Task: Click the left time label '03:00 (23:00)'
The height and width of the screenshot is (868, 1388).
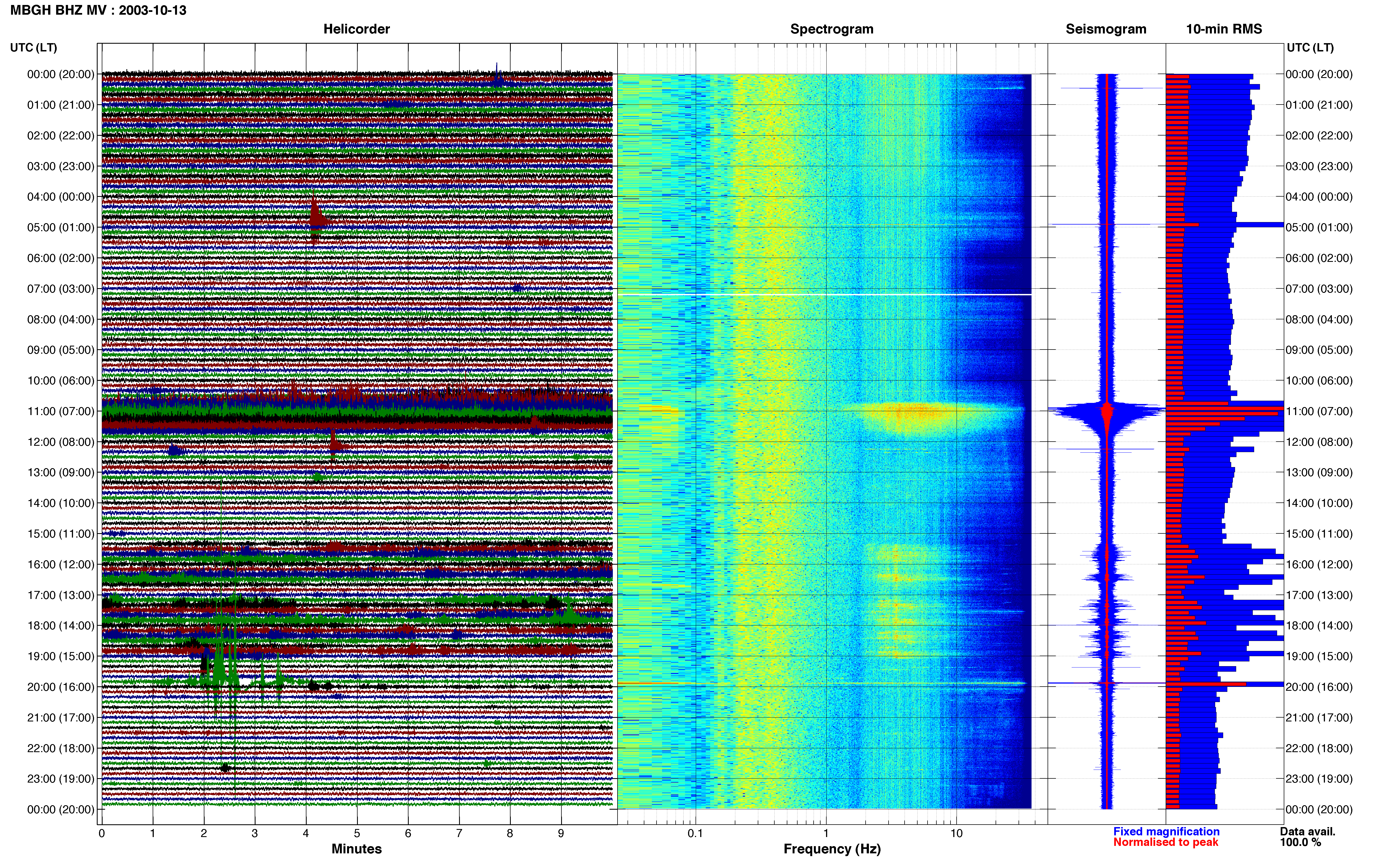Action: 61,166
